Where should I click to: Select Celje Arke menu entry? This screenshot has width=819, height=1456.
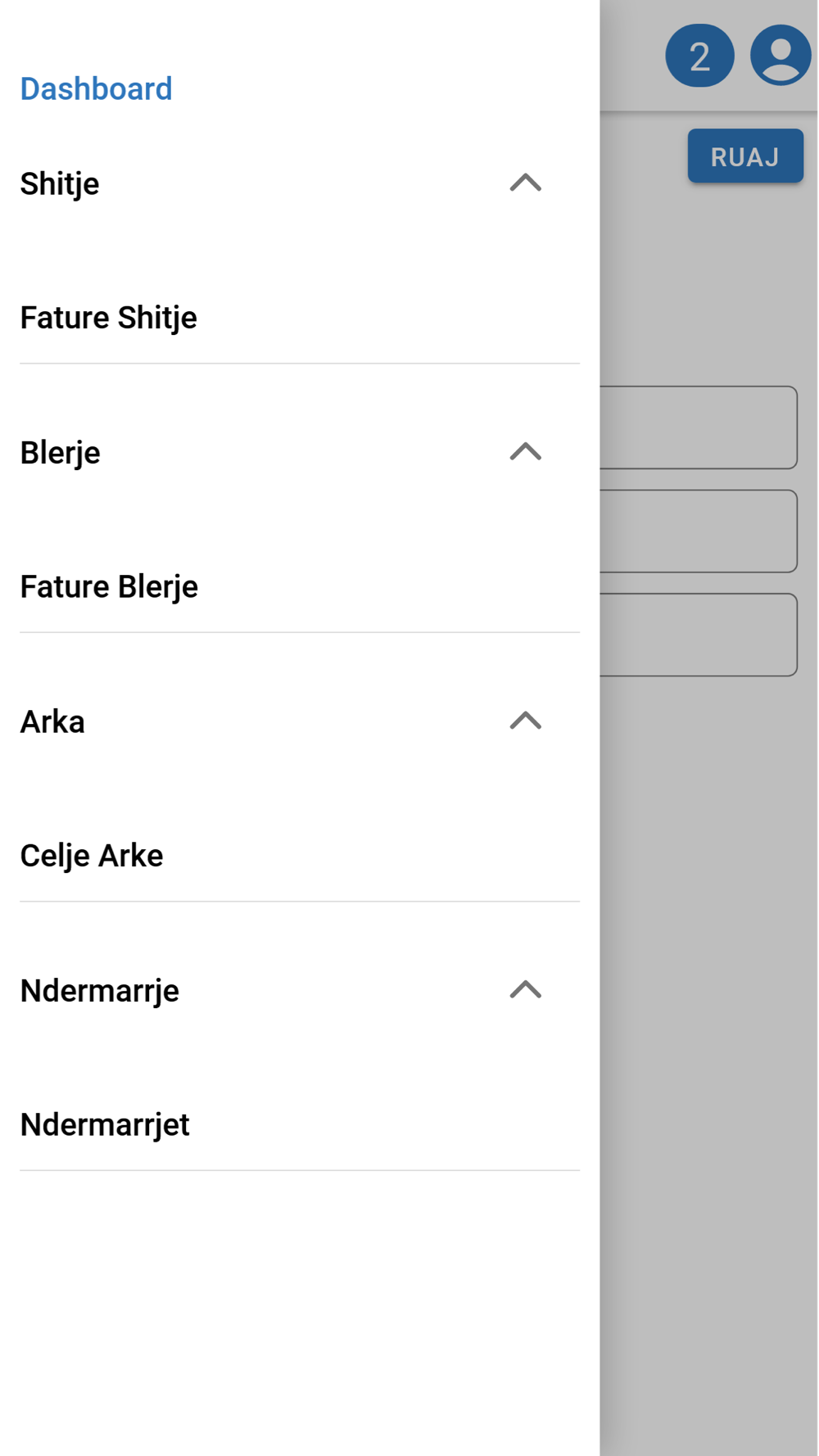[x=92, y=856]
